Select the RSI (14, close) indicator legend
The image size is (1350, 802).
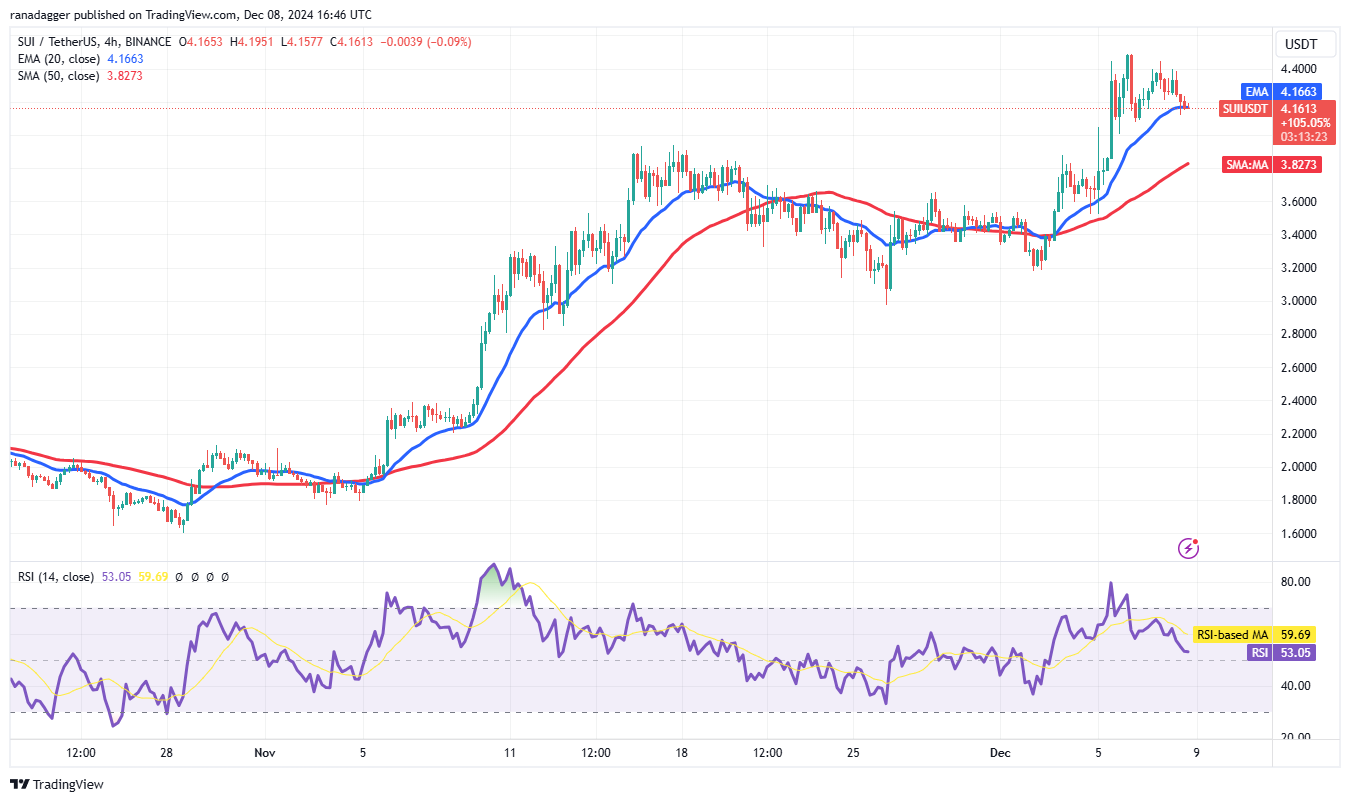point(56,577)
